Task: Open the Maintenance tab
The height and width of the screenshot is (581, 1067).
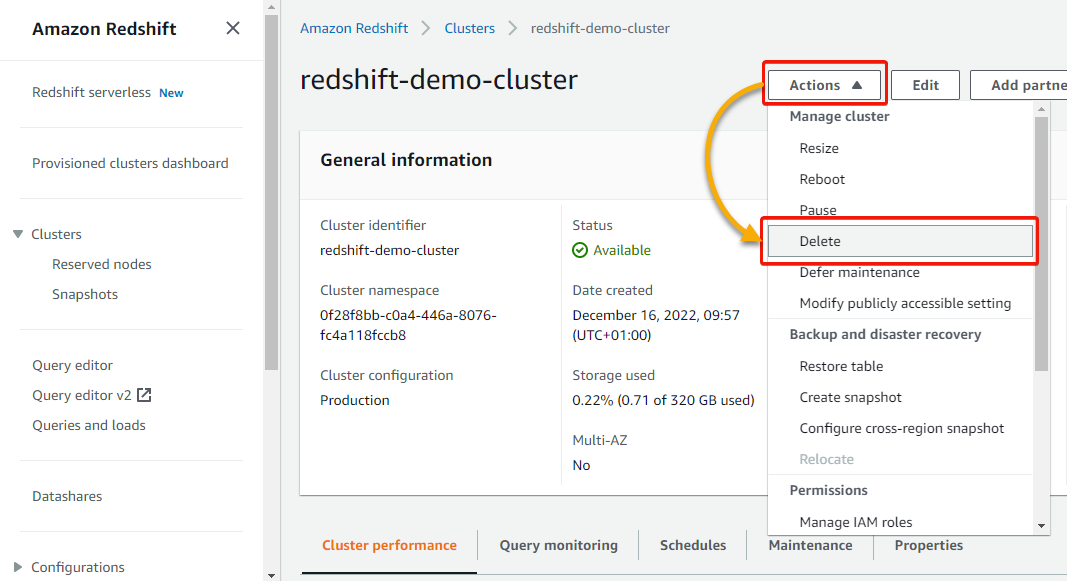Action: 810,545
